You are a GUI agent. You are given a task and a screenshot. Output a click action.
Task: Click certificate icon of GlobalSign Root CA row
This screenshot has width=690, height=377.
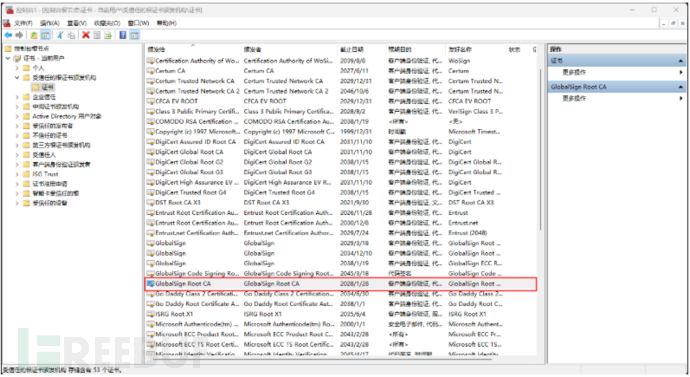pos(150,284)
